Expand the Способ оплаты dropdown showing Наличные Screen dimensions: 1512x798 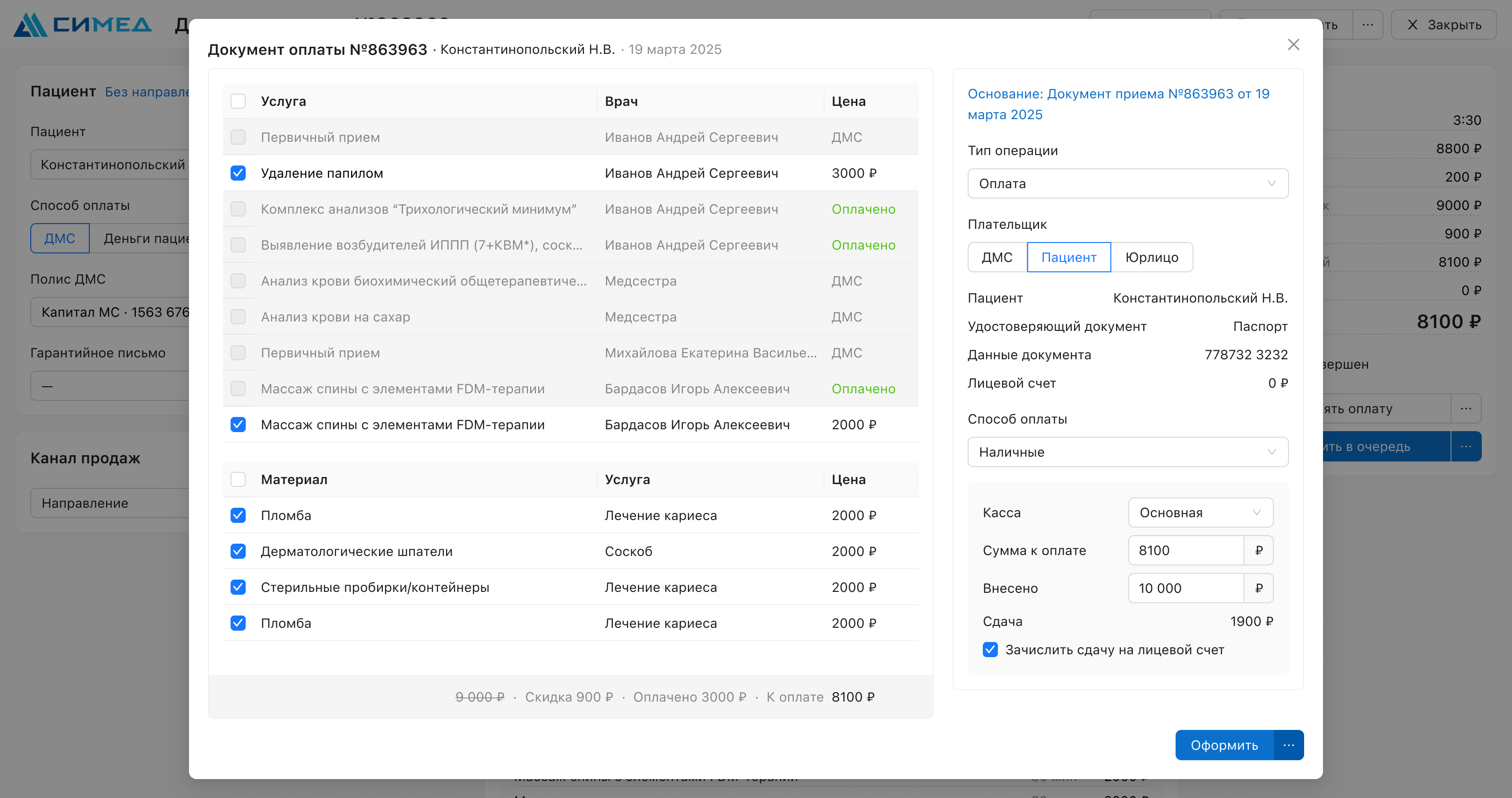(x=1127, y=451)
